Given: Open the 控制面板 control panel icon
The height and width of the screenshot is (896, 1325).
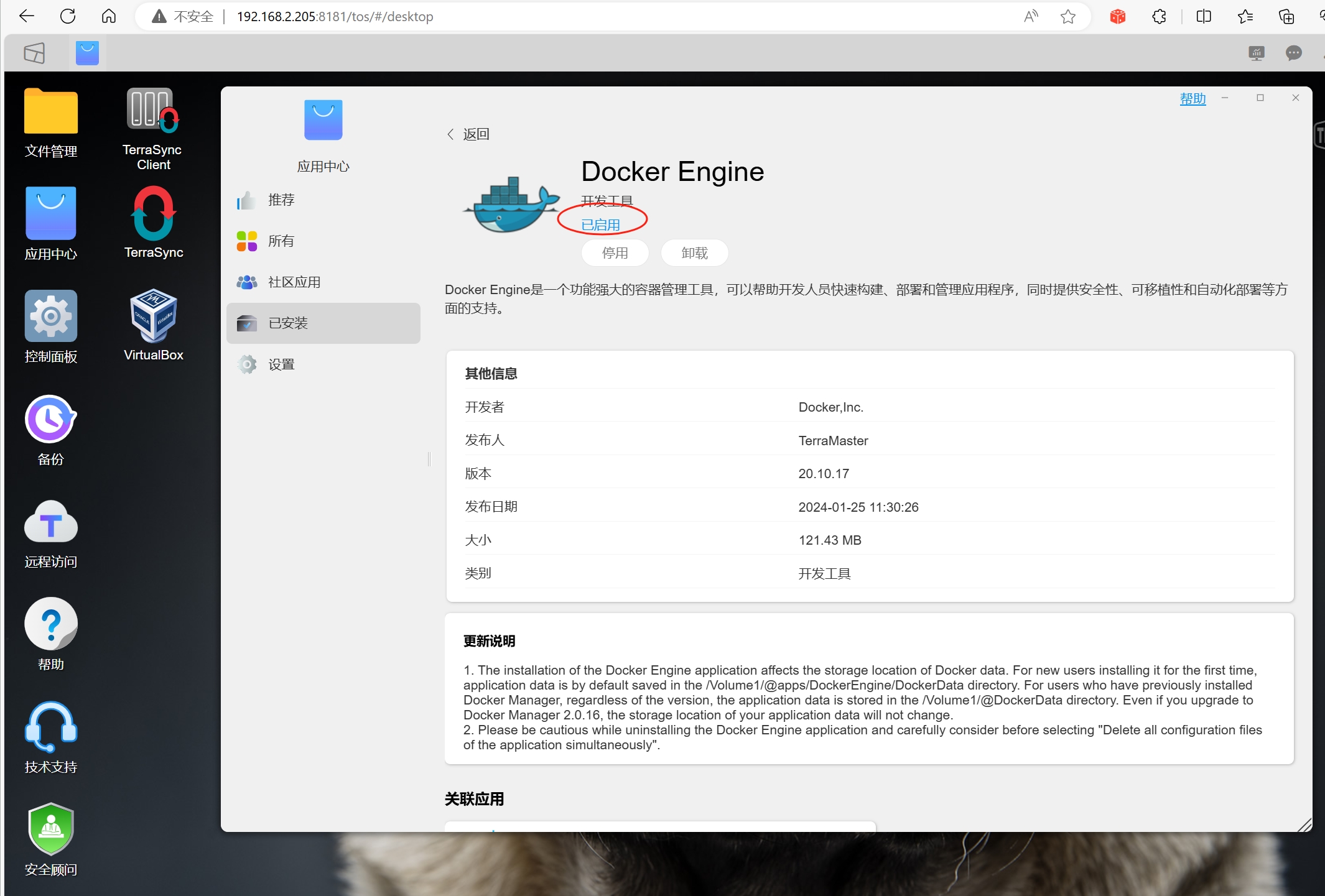Looking at the screenshot, I should tap(51, 316).
